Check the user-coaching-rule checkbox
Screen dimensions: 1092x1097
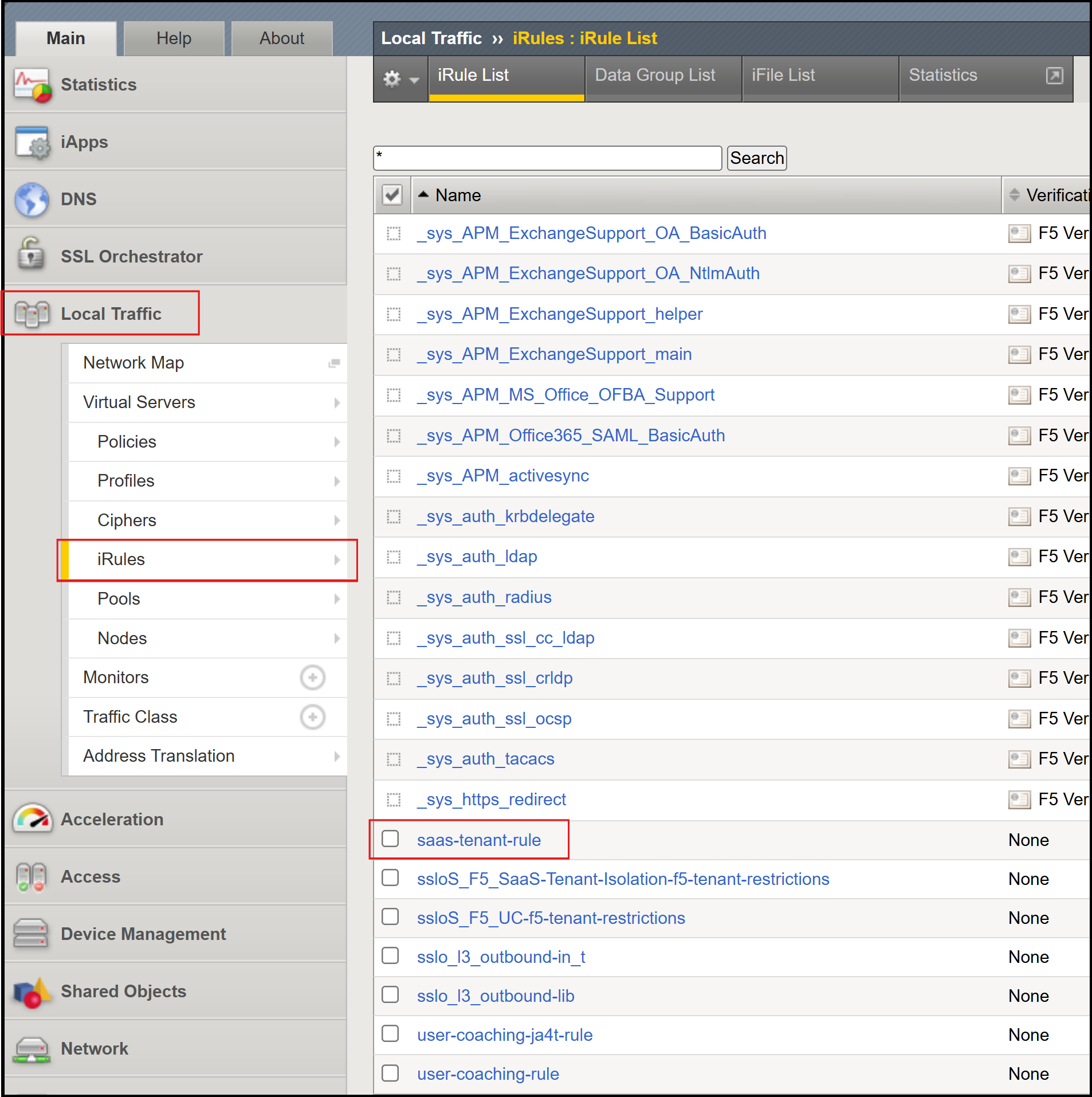391,1073
